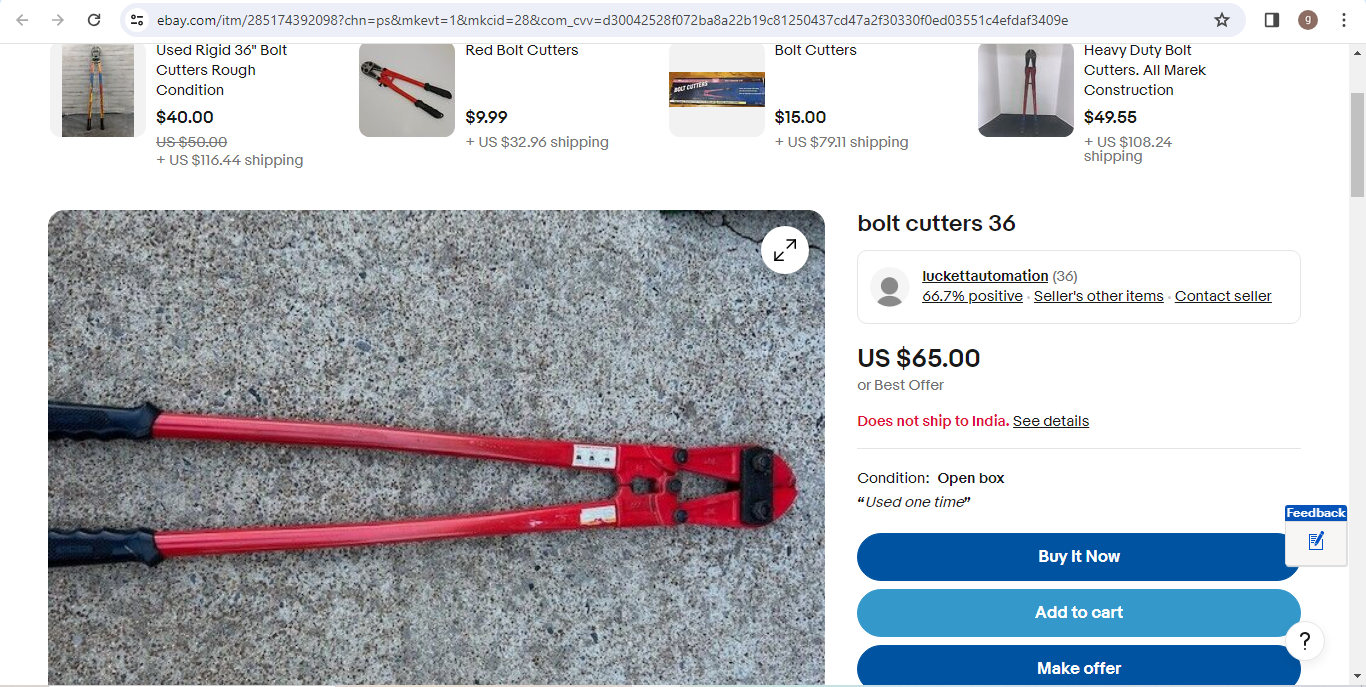Add the bolt cutters to cart

pos(1079,613)
